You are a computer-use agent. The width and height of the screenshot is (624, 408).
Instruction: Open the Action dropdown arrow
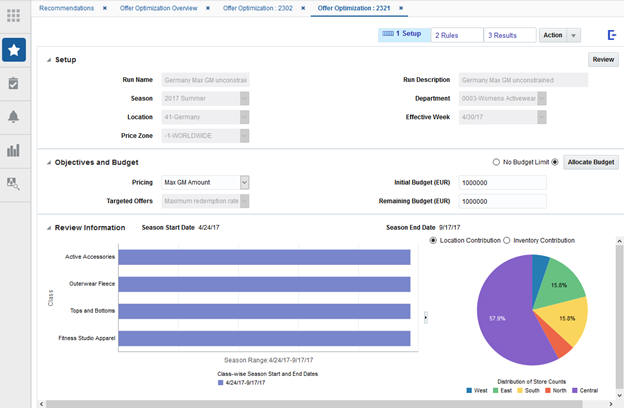coord(573,35)
